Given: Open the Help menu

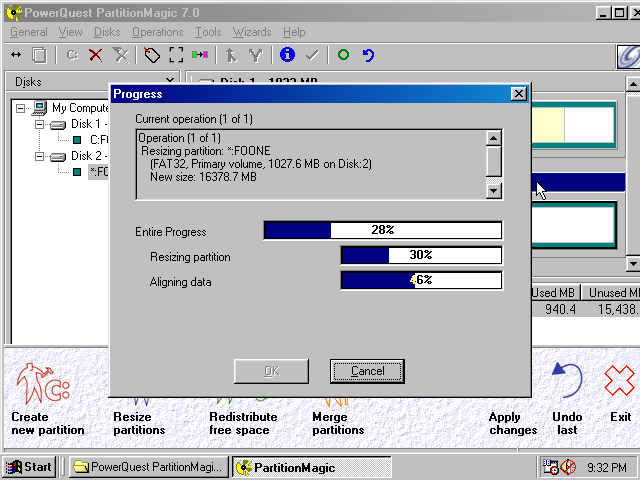Looking at the screenshot, I should [x=294, y=32].
